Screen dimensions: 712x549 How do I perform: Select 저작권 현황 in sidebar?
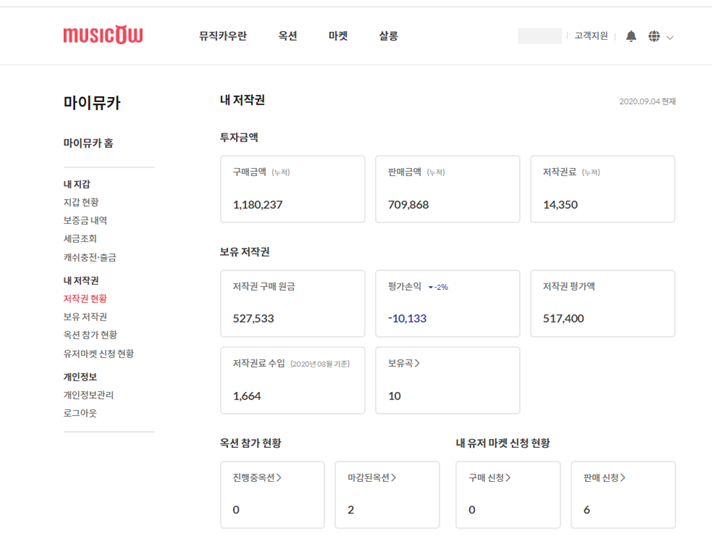tap(85, 298)
